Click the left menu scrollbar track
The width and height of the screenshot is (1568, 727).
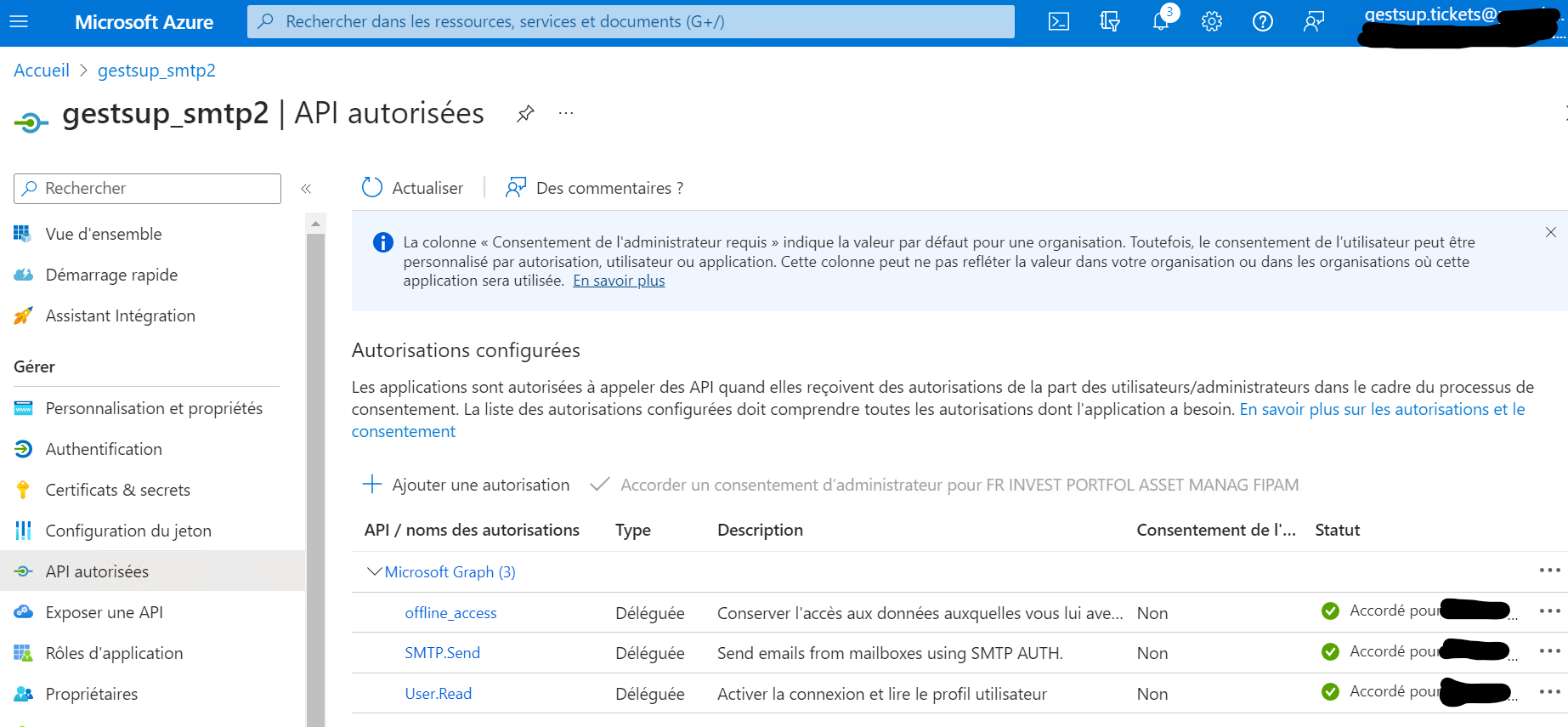[x=315, y=480]
